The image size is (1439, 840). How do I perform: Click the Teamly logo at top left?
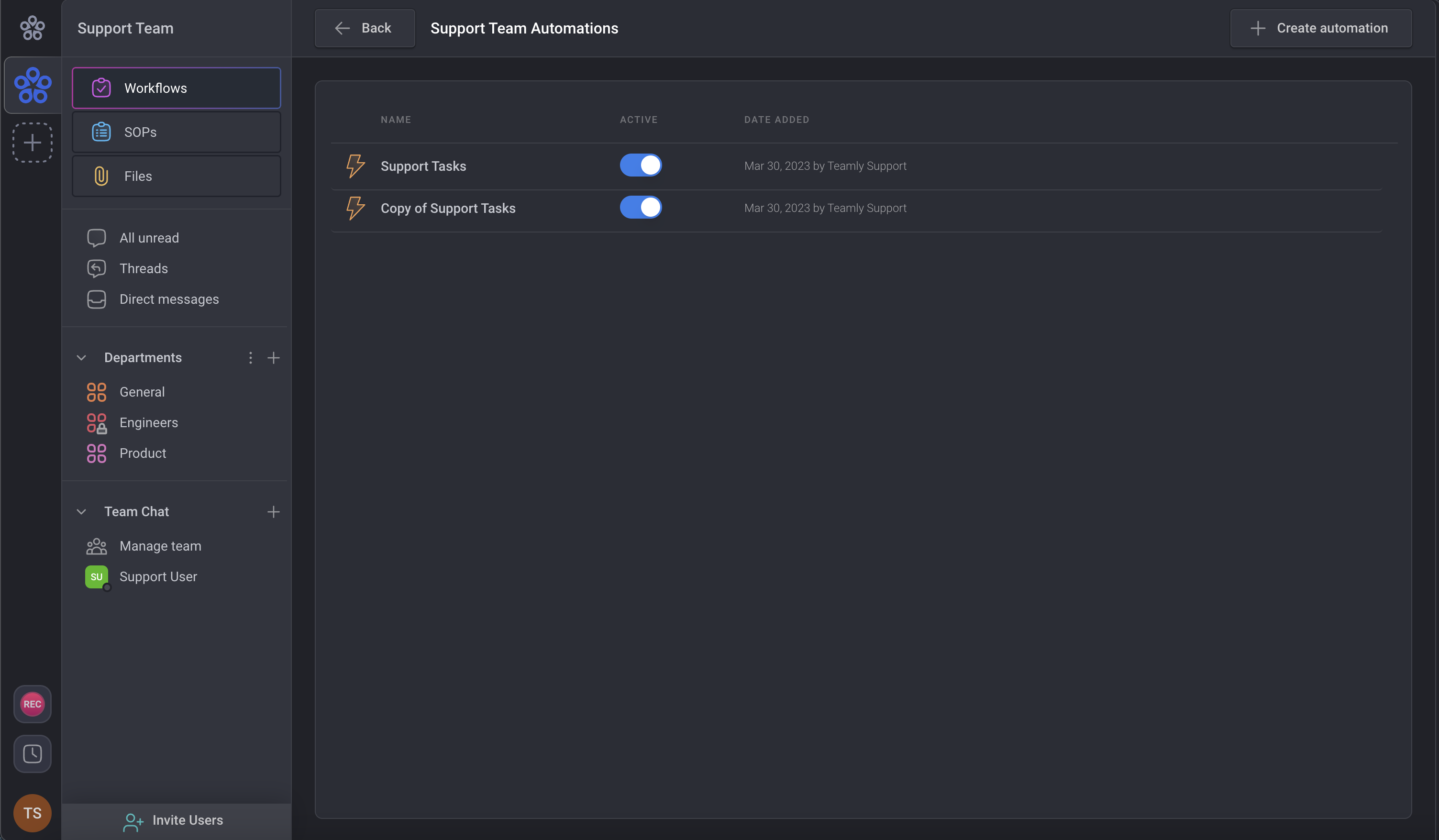click(x=32, y=28)
